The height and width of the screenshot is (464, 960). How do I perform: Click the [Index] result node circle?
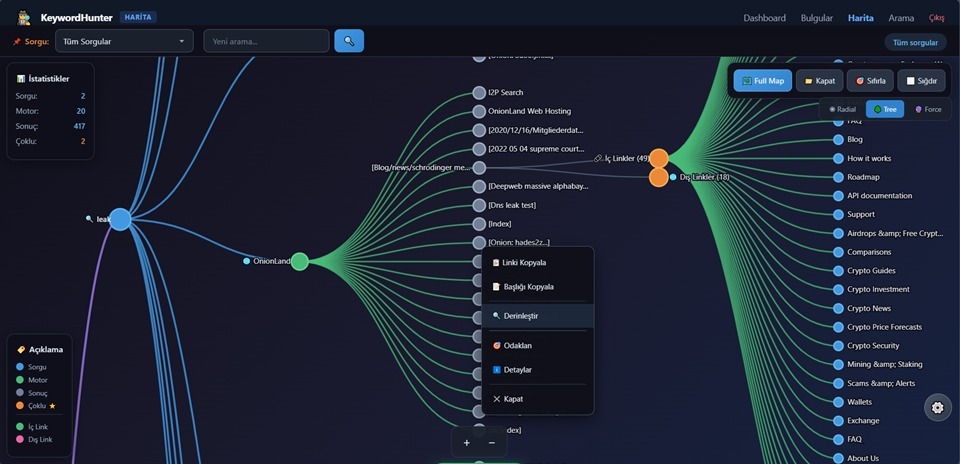tap(479, 224)
